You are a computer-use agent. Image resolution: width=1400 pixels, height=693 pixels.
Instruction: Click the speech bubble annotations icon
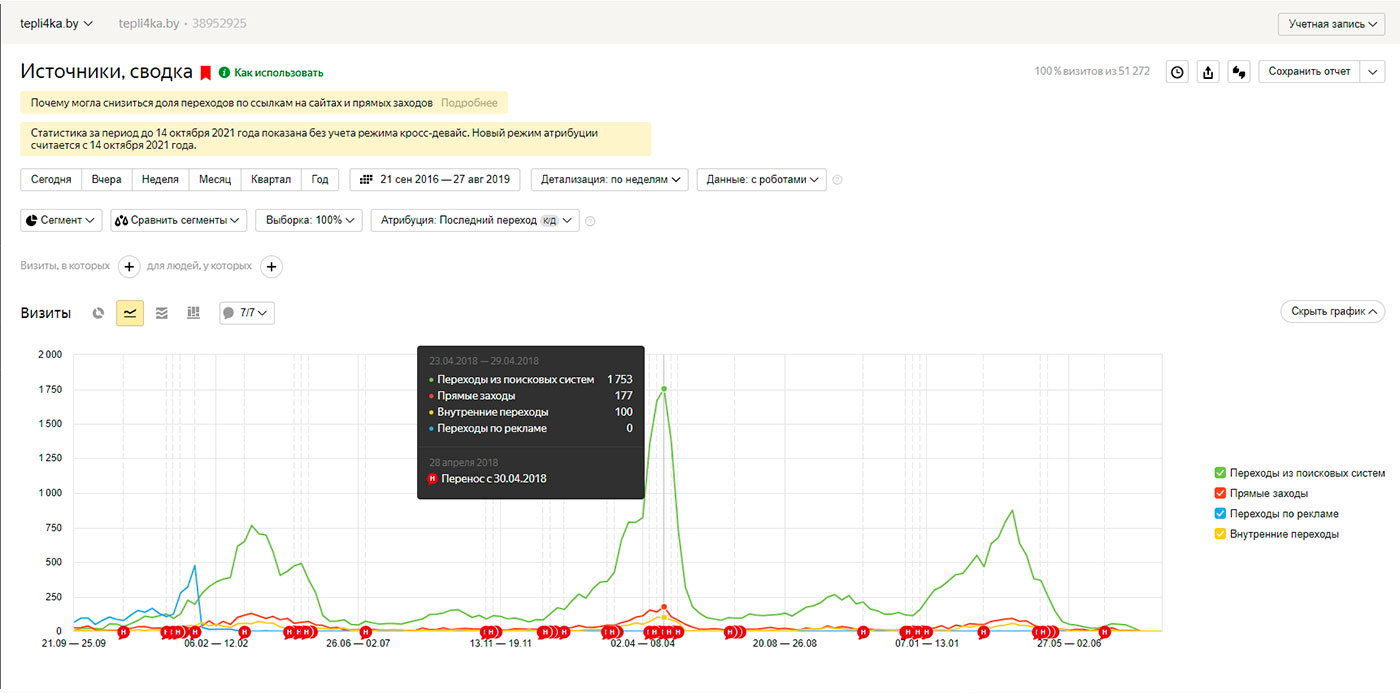tap(229, 313)
